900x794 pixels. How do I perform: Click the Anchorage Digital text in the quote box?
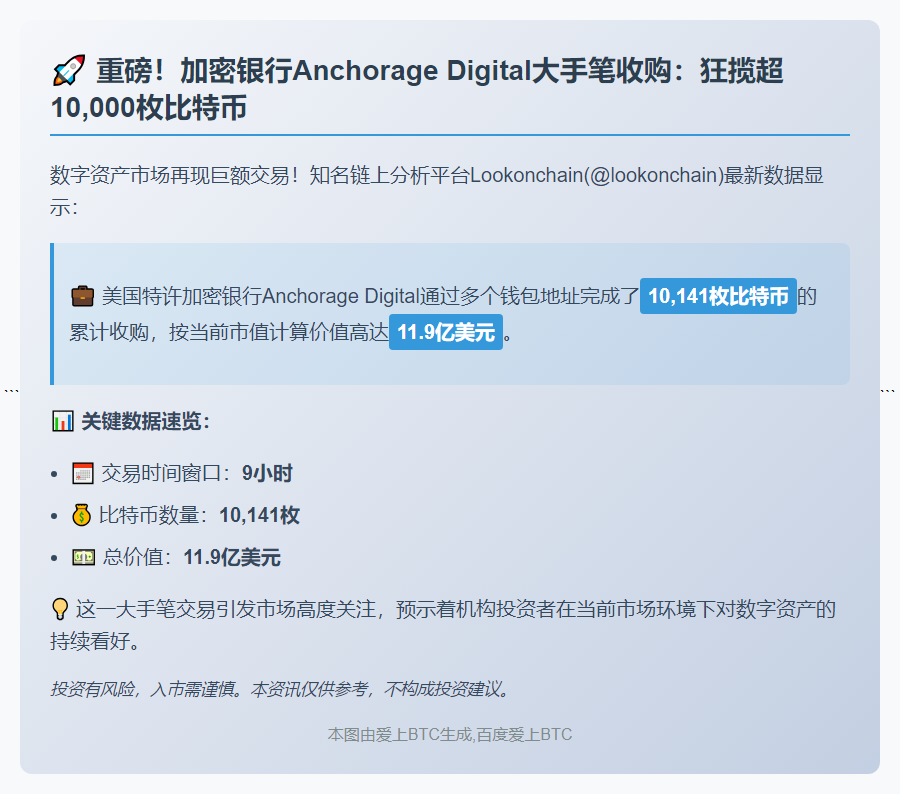338,297
